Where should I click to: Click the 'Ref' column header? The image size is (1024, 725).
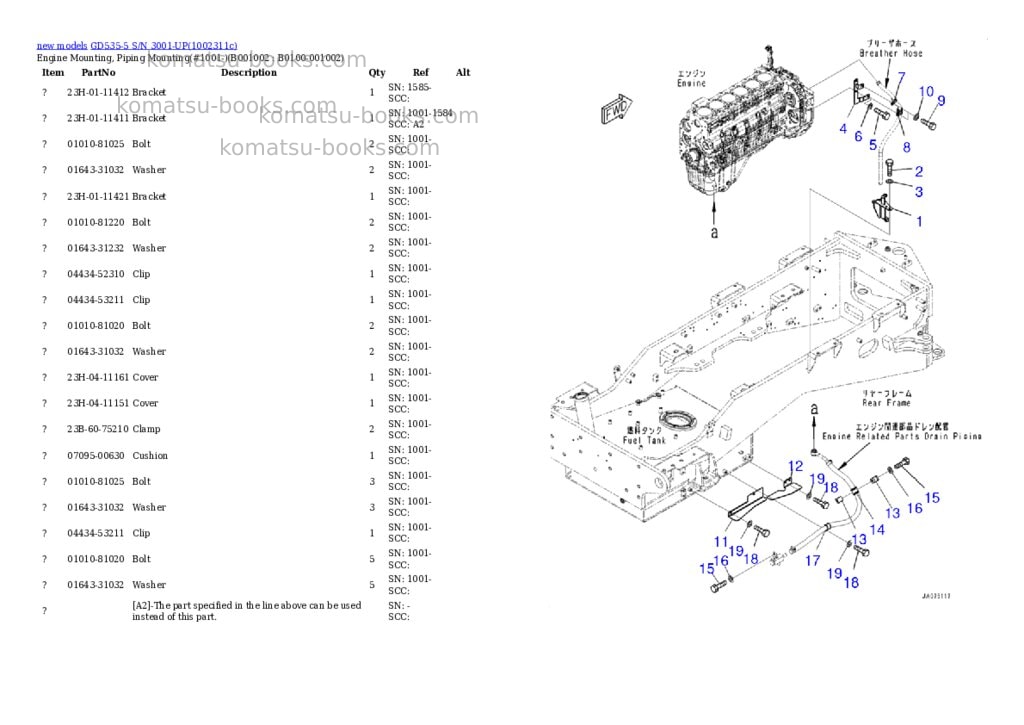[x=421, y=72]
